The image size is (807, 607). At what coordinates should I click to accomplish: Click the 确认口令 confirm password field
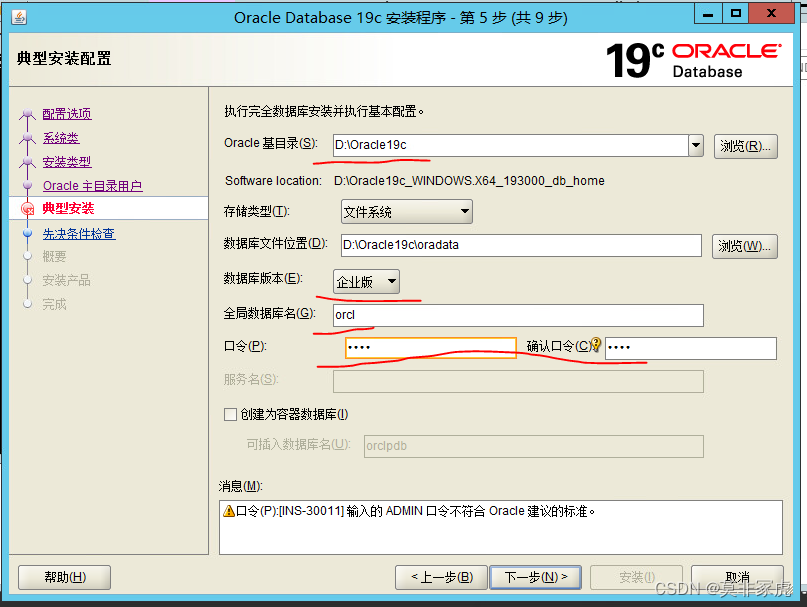point(691,348)
